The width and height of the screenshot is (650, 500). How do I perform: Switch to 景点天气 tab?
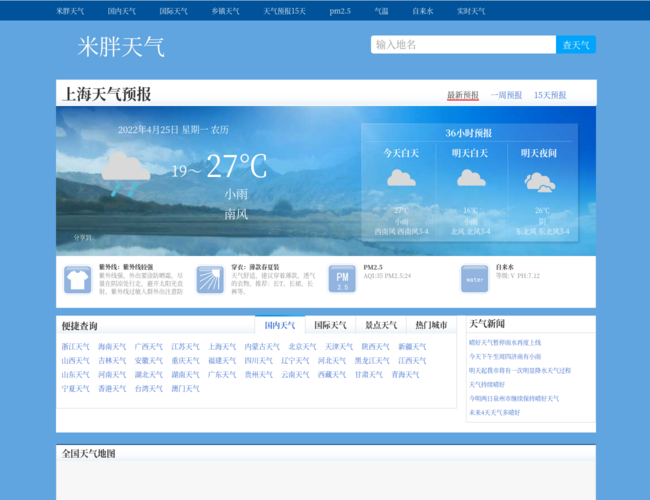point(381,325)
